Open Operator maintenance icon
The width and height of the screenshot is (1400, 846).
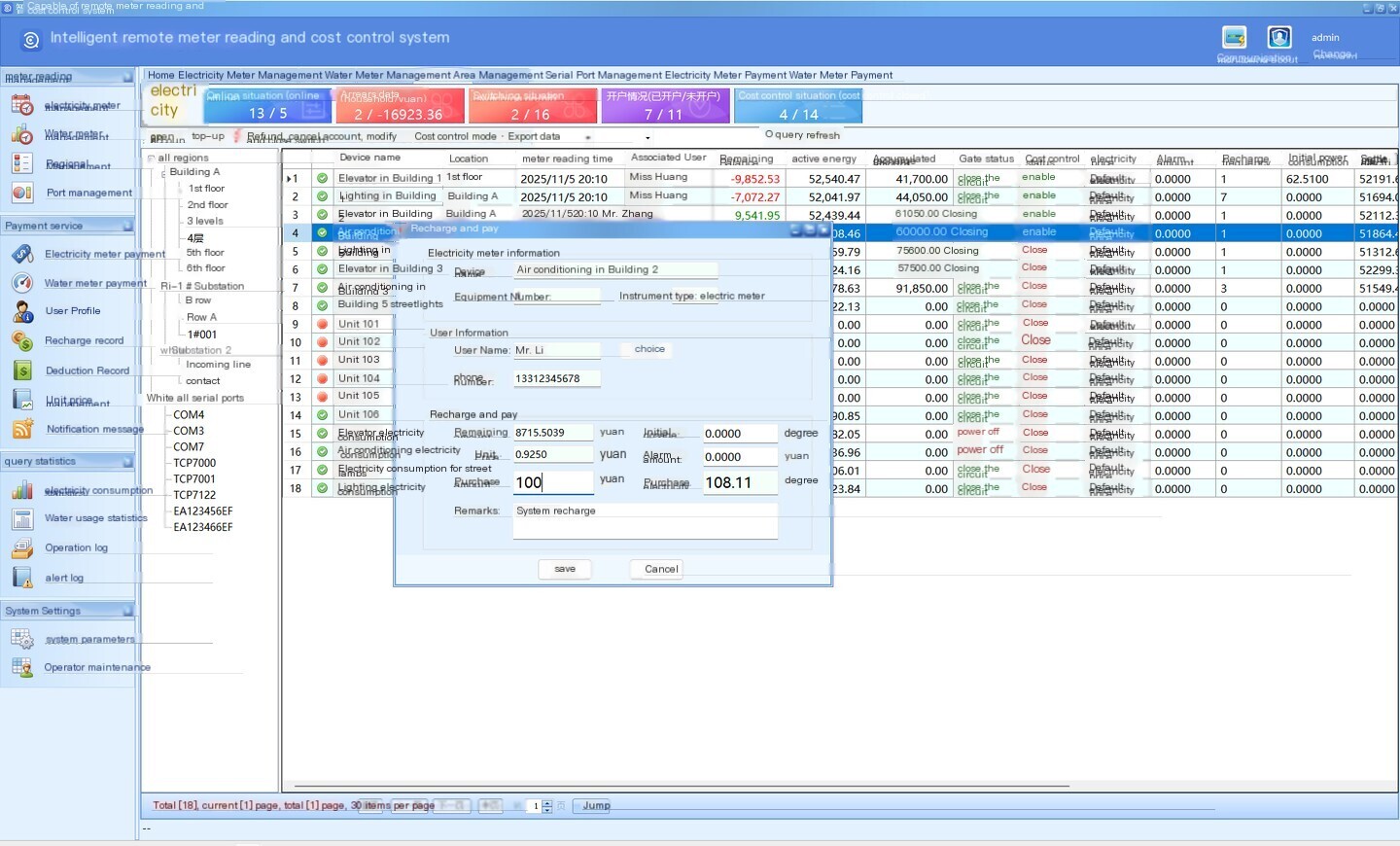(22, 667)
